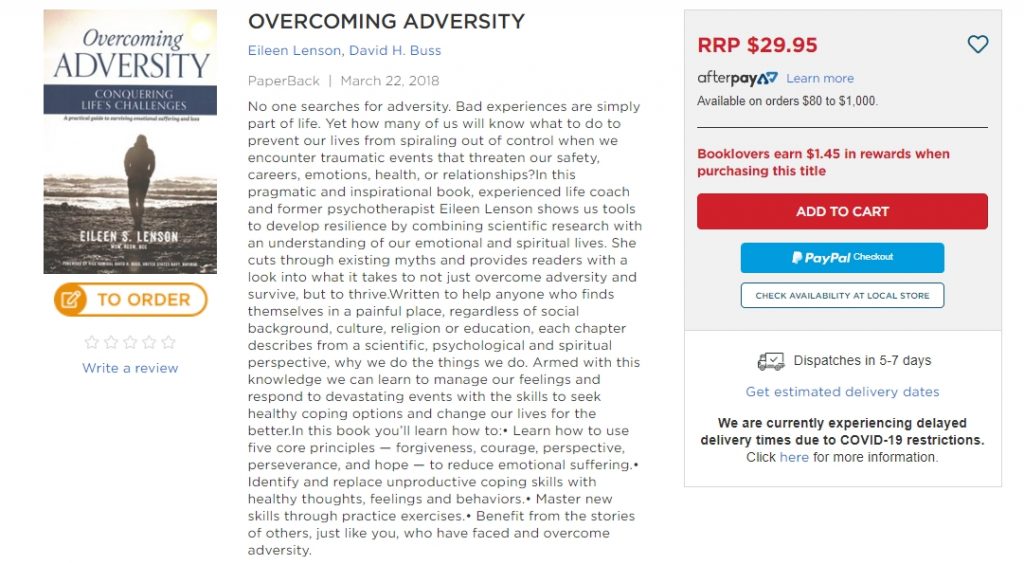Click Write a review link
The height and width of the screenshot is (565, 1024).
point(130,368)
